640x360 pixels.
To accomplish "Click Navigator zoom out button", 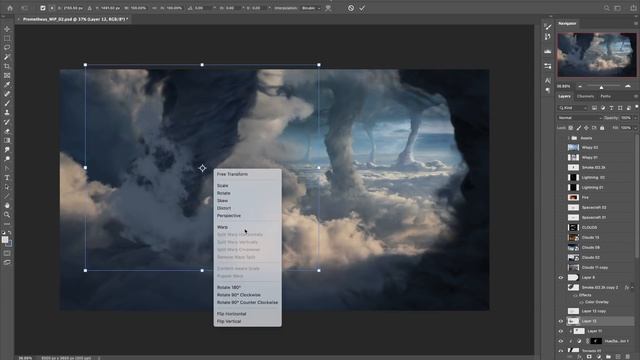I will tap(580, 86).
